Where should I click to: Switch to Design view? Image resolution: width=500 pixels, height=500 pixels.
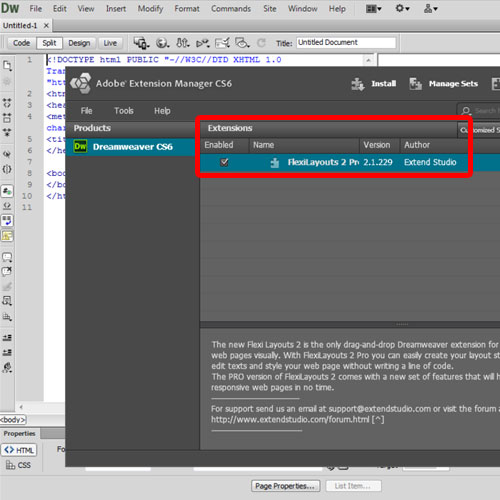point(79,43)
